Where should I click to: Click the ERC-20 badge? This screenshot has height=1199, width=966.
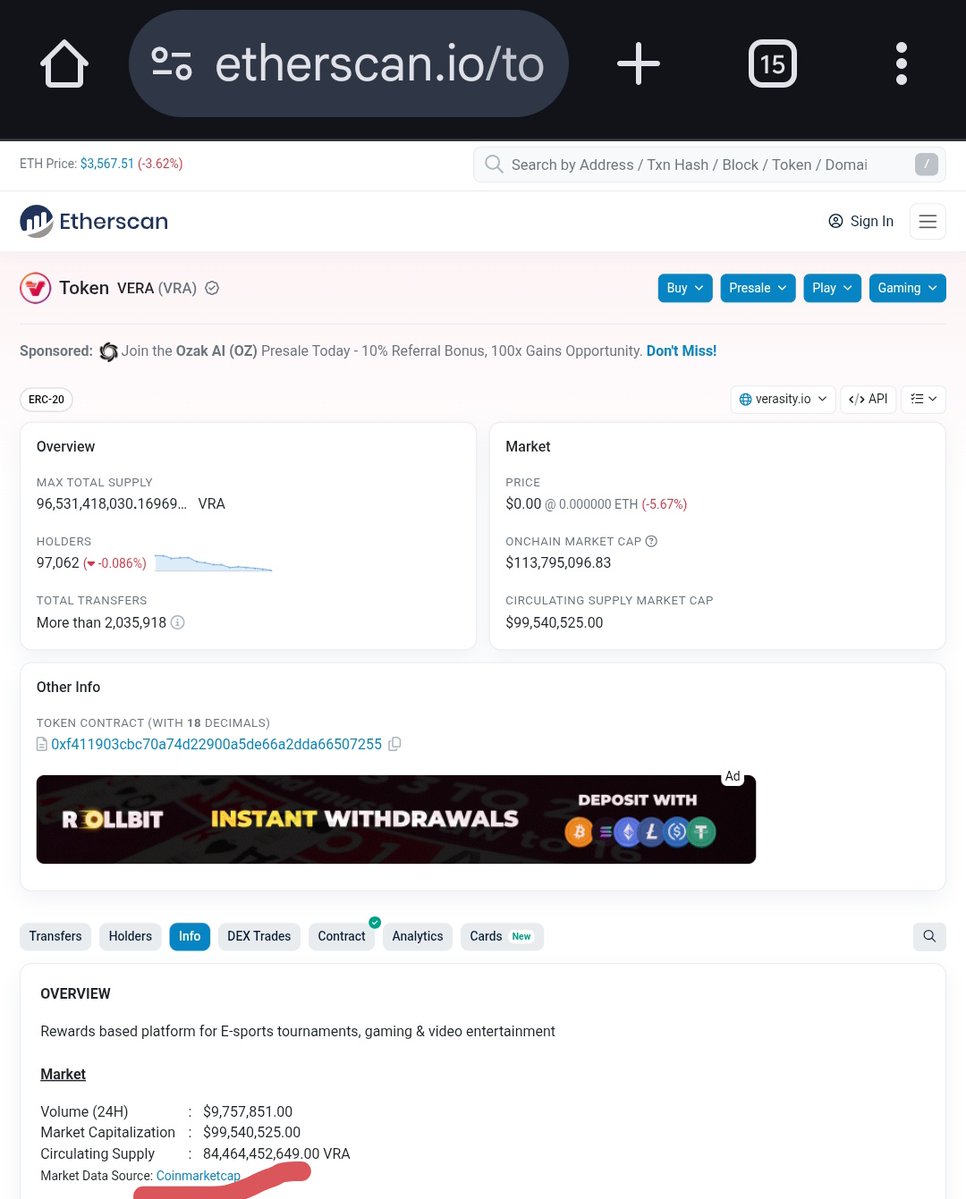47,399
